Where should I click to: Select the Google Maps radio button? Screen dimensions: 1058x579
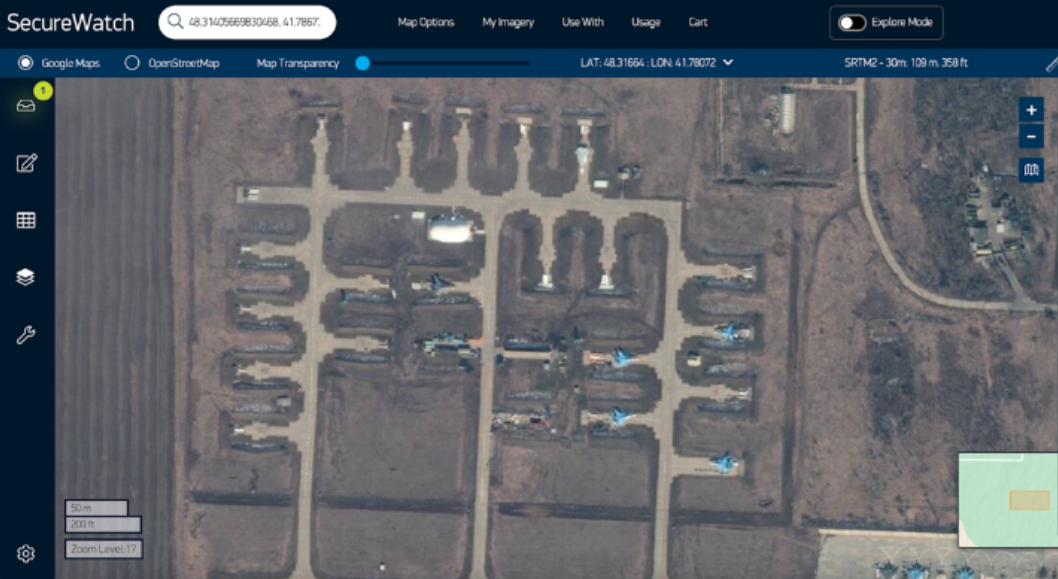pos(26,63)
